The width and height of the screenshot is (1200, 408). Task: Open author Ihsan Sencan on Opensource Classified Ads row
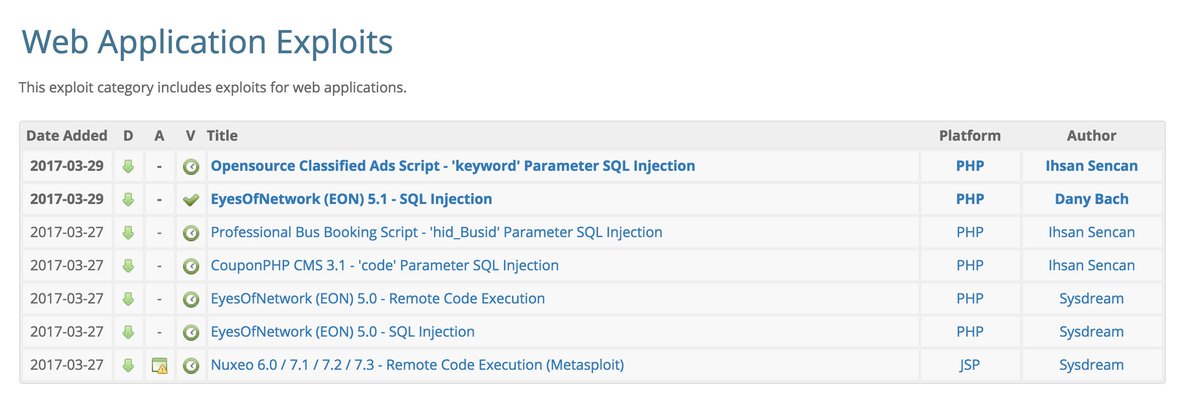pos(1092,166)
